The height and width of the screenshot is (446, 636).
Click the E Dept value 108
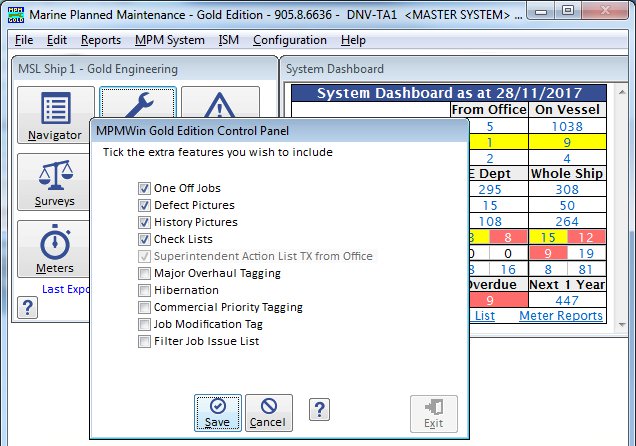(490, 221)
